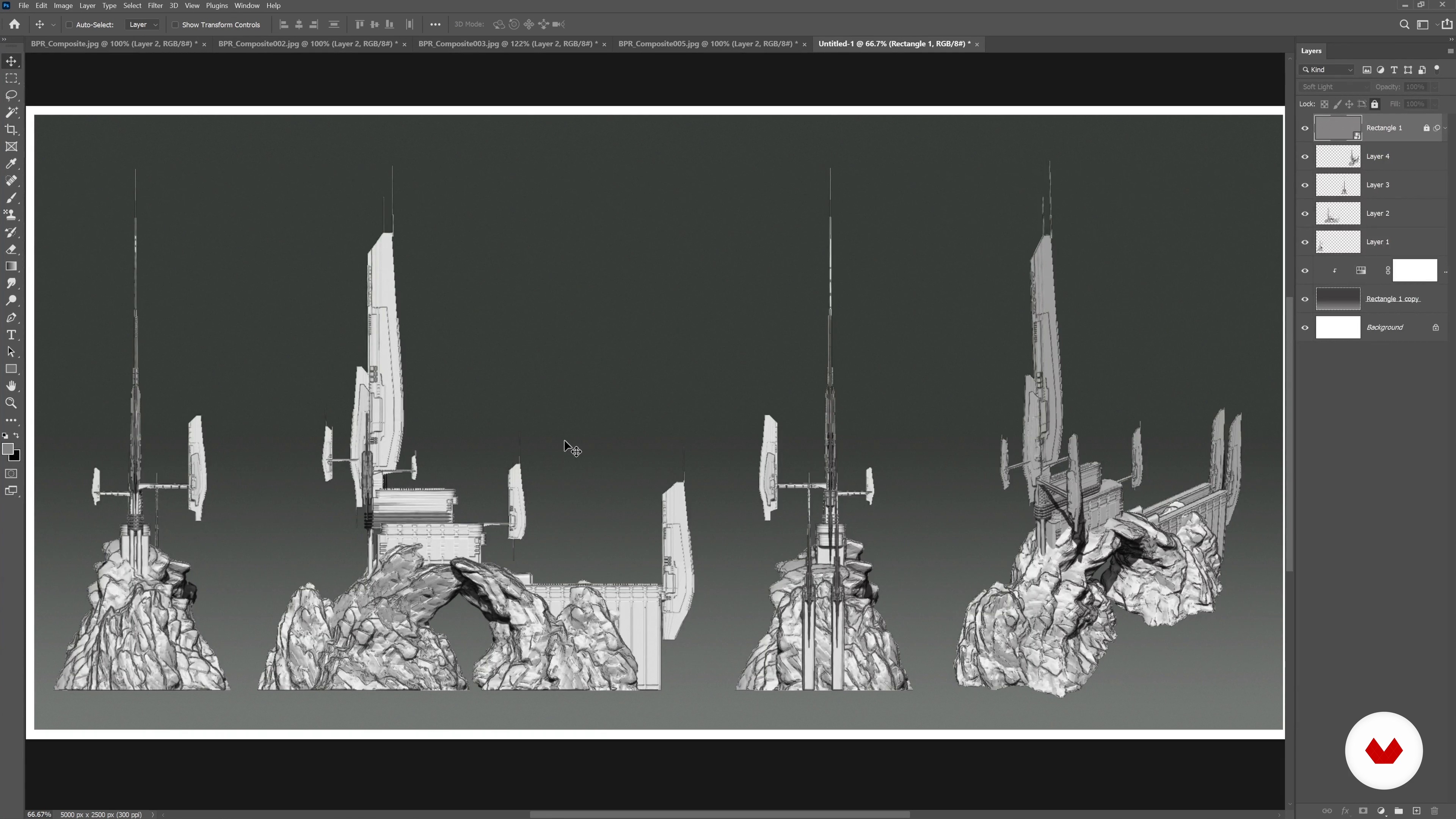This screenshot has height=819, width=1456.
Task: Click the foreground color swatch
Action: click(x=7, y=449)
